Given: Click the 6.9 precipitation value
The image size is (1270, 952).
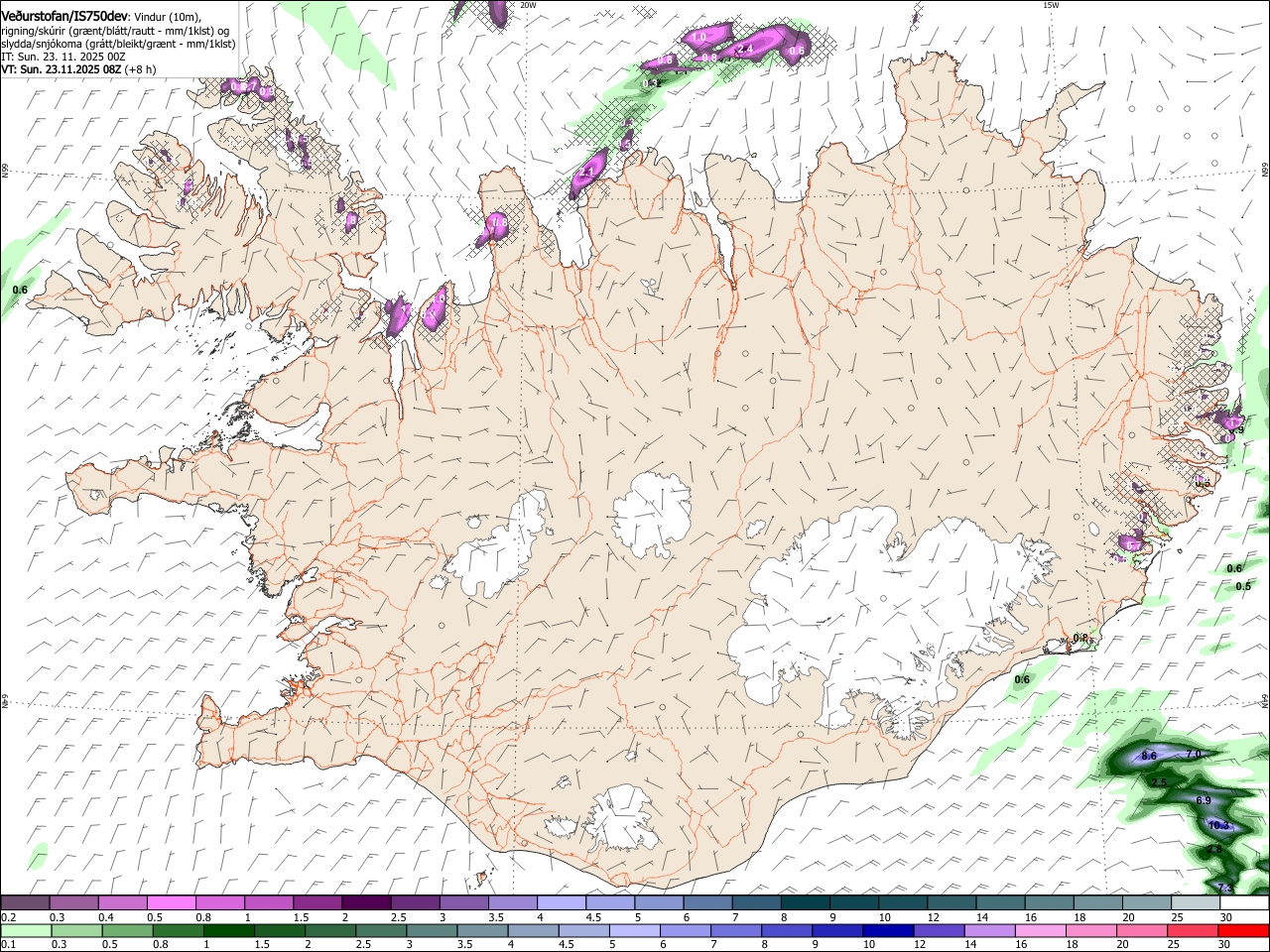Looking at the screenshot, I should [x=1204, y=800].
